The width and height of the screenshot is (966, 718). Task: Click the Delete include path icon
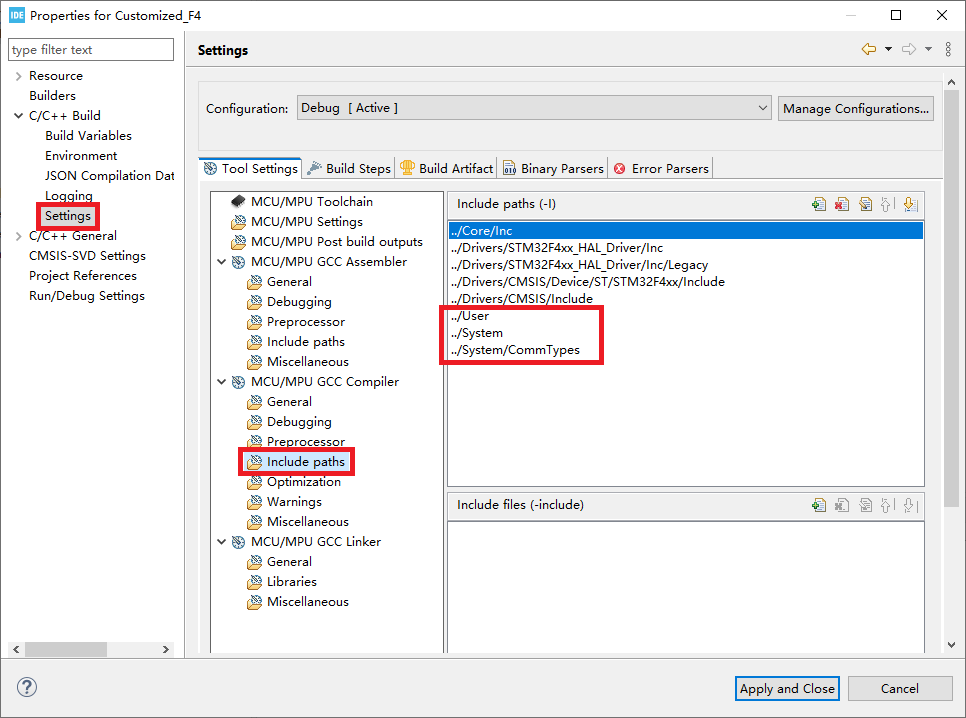842,204
